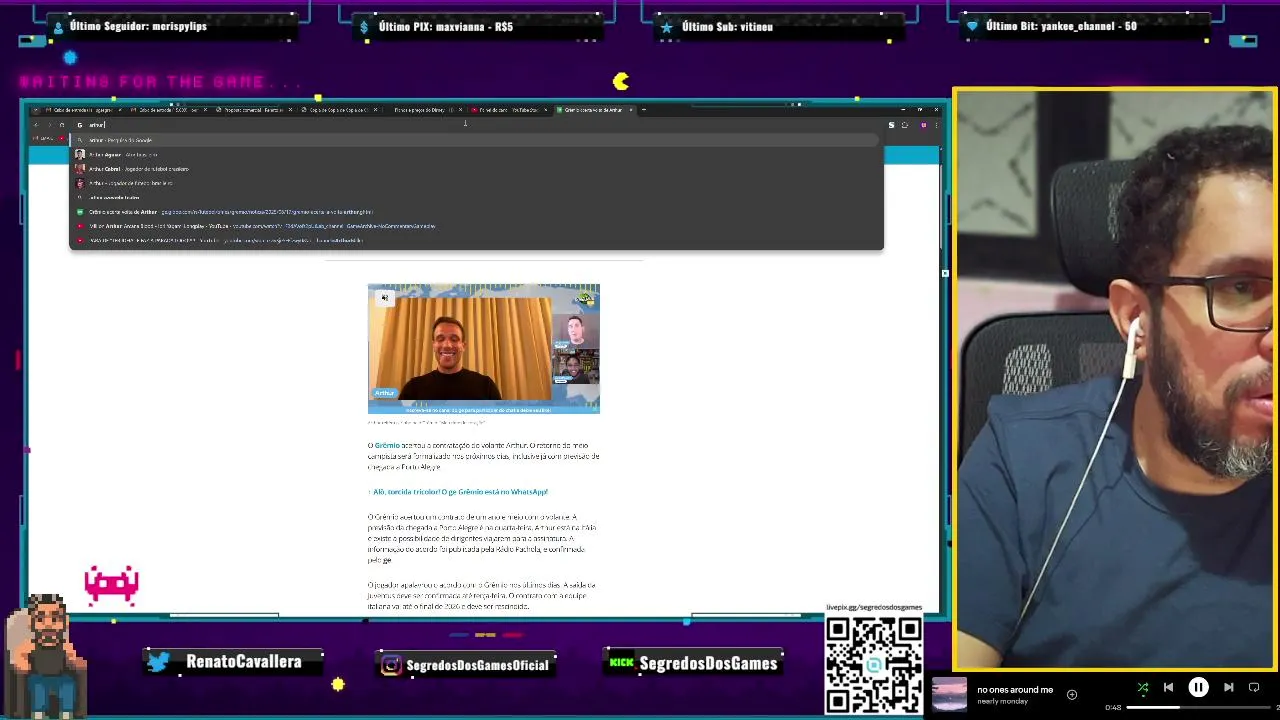This screenshot has height=720, width=1280.
Task: Open the browser profile avatar
Action: (923, 125)
